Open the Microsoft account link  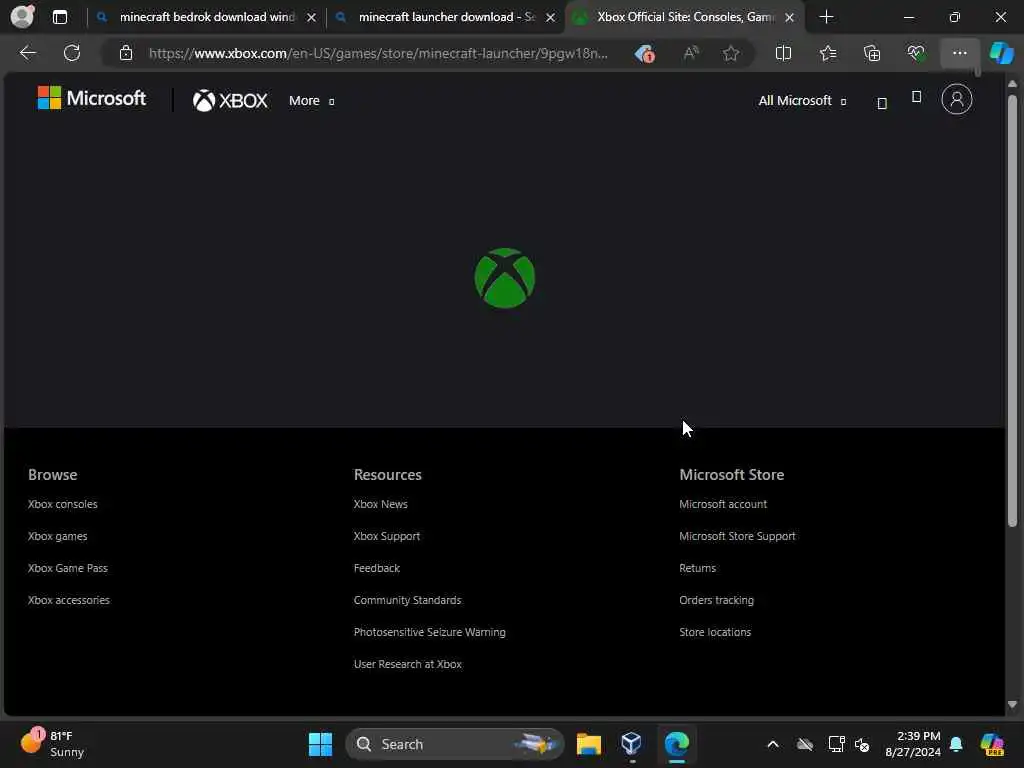coord(723,504)
